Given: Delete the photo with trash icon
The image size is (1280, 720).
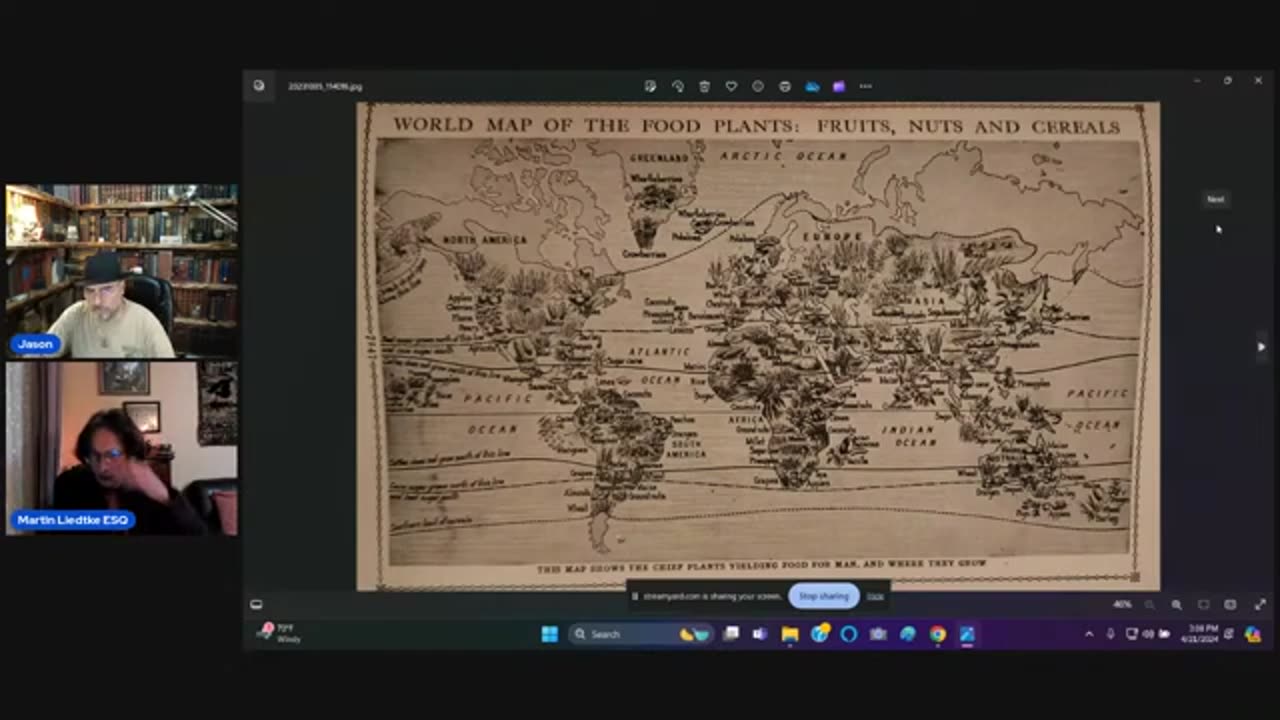Looking at the screenshot, I should coord(704,86).
